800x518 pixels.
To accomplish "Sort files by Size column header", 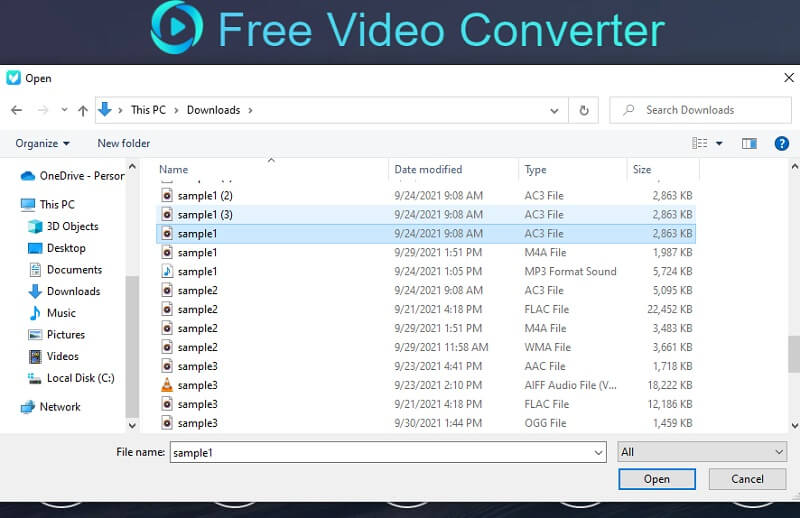I will click(x=642, y=170).
